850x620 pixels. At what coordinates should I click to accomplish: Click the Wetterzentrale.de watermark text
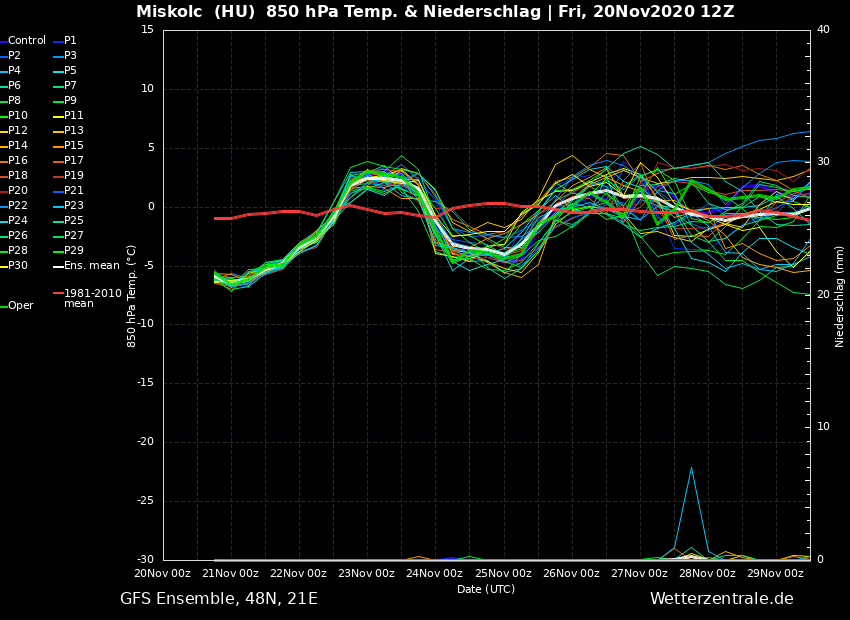click(721, 599)
